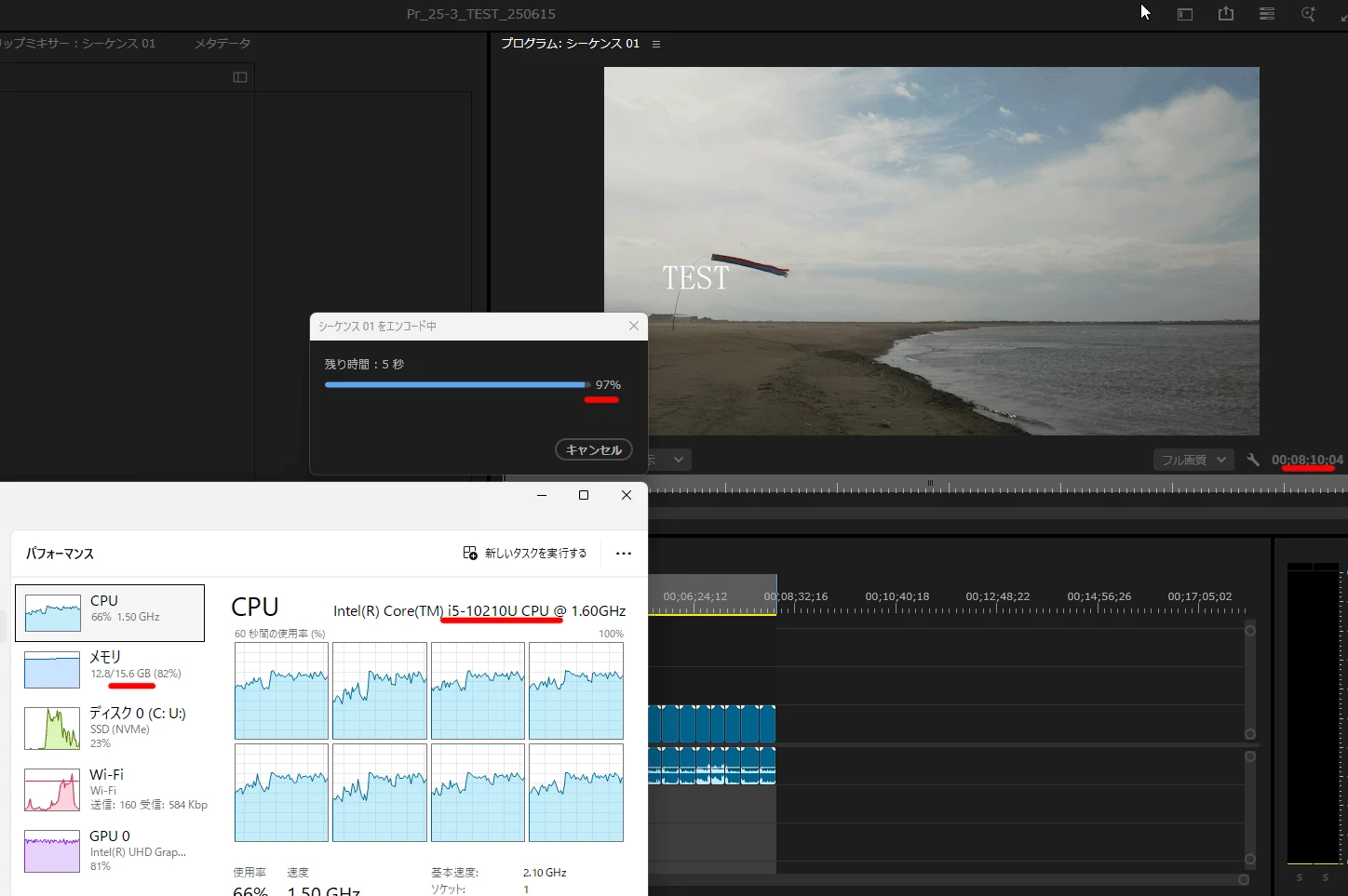
Task: Click the search magnifier icon in header
Action: tap(1308, 14)
